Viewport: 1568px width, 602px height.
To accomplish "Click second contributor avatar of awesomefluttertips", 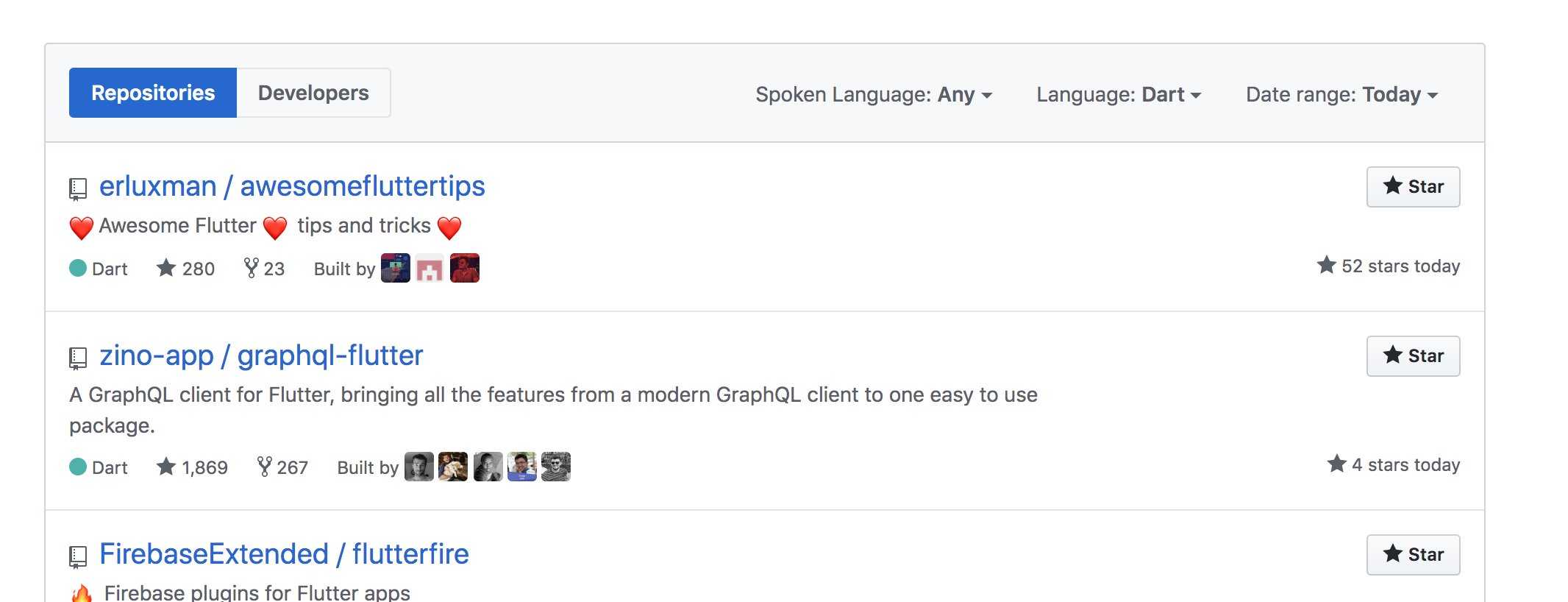I will click(x=430, y=268).
